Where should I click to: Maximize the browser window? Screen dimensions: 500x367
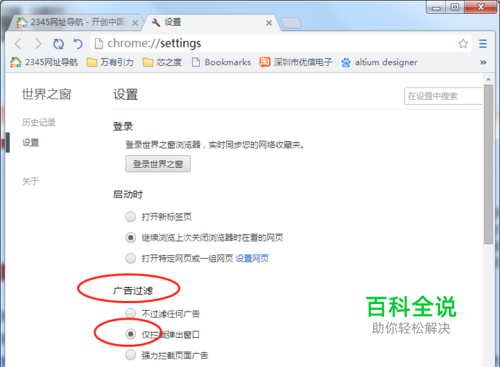point(455,7)
